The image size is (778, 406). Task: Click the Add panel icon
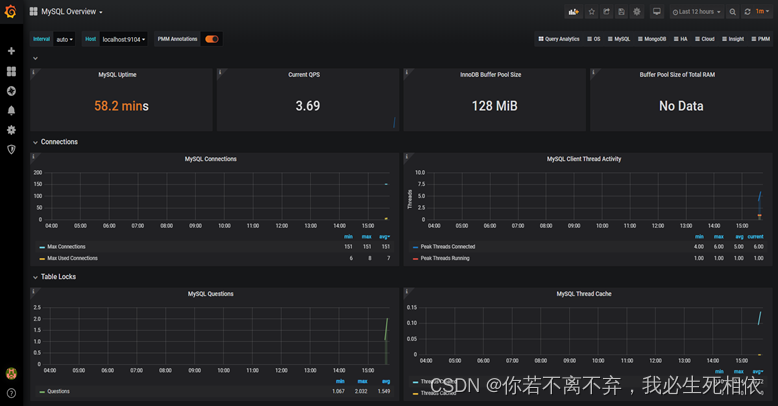[574, 11]
